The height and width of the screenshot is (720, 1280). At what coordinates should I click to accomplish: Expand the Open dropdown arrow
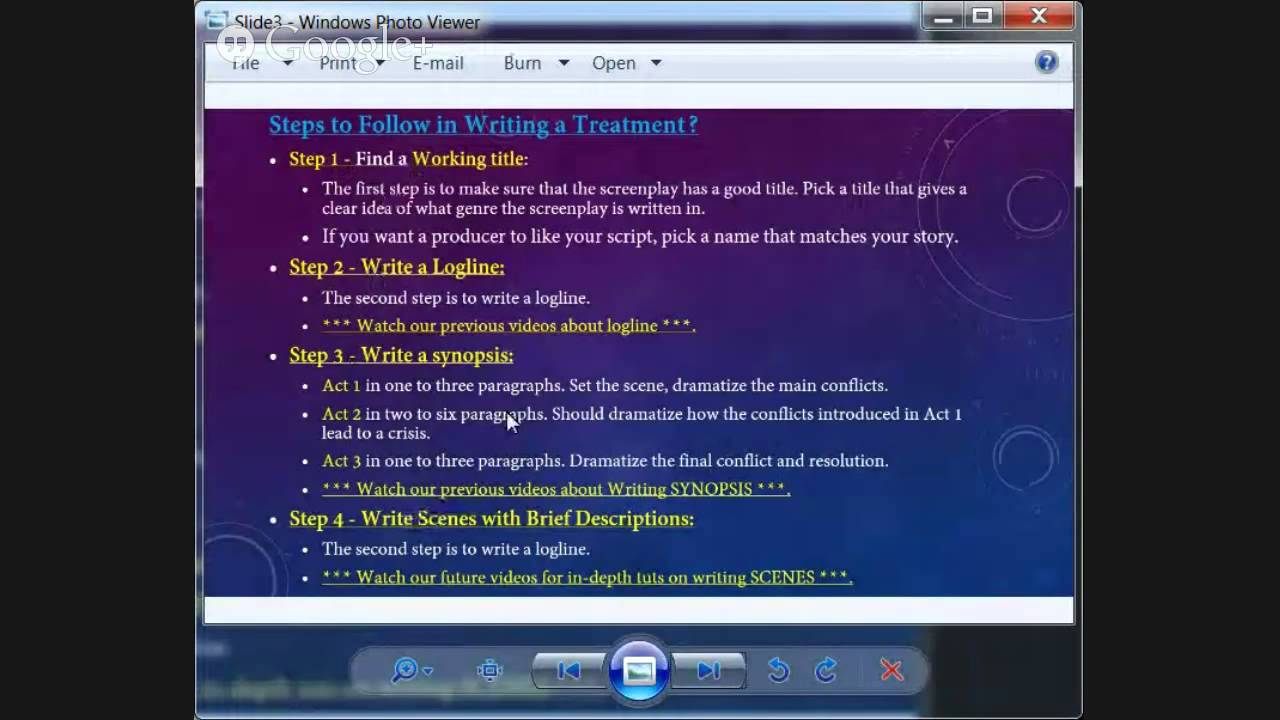(656, 63)
